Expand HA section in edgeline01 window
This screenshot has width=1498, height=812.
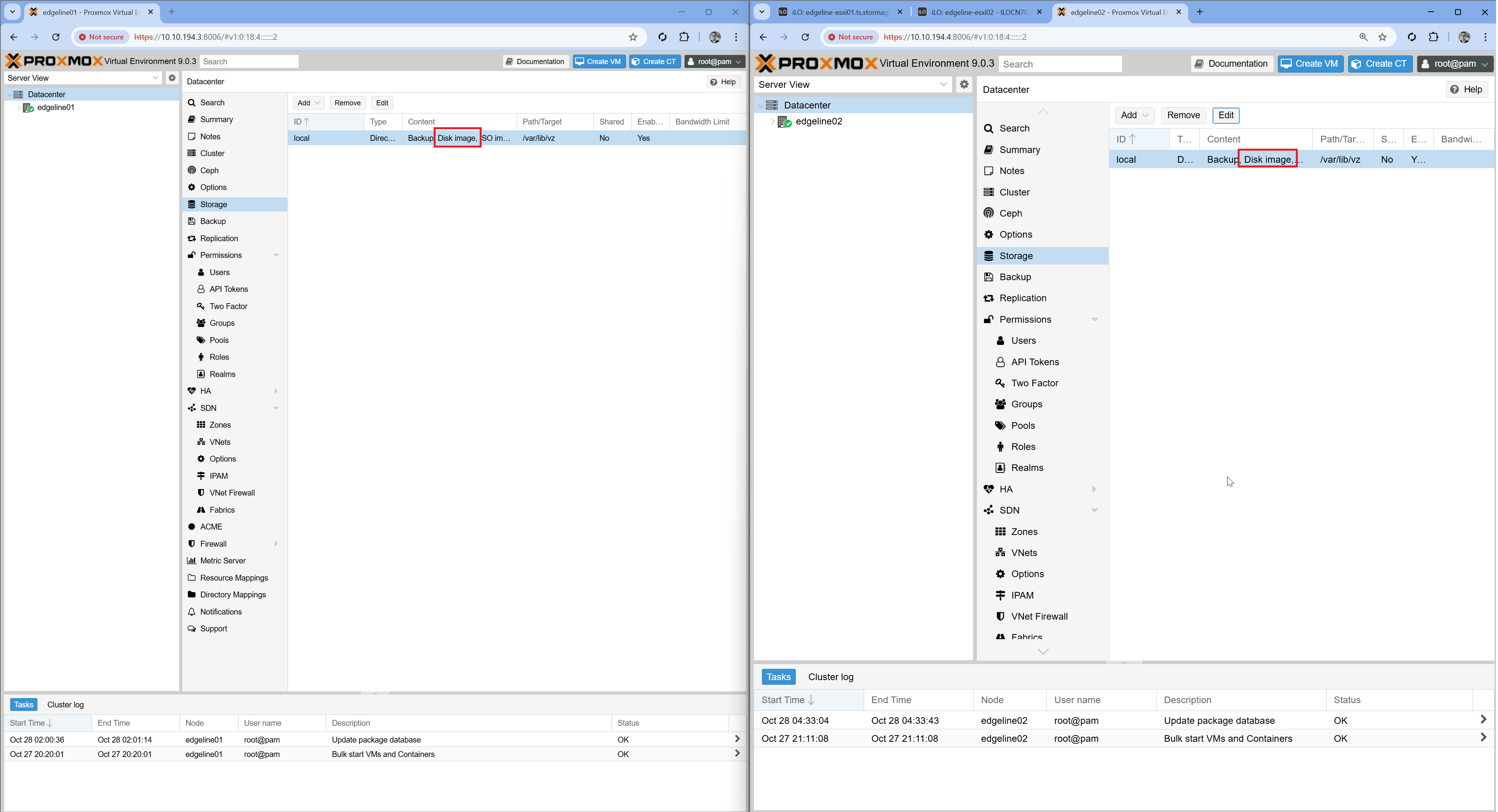point(276,391)
